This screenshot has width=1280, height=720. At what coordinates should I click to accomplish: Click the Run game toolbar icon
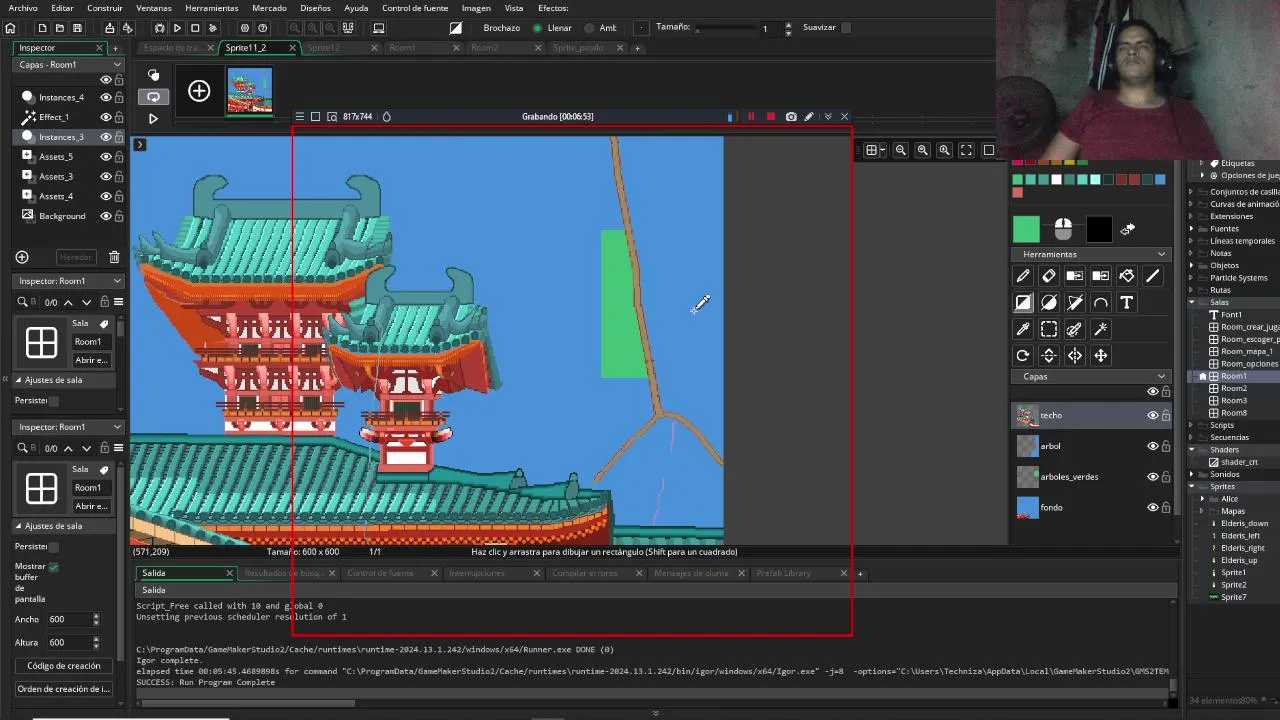click(x=177, y=28)
